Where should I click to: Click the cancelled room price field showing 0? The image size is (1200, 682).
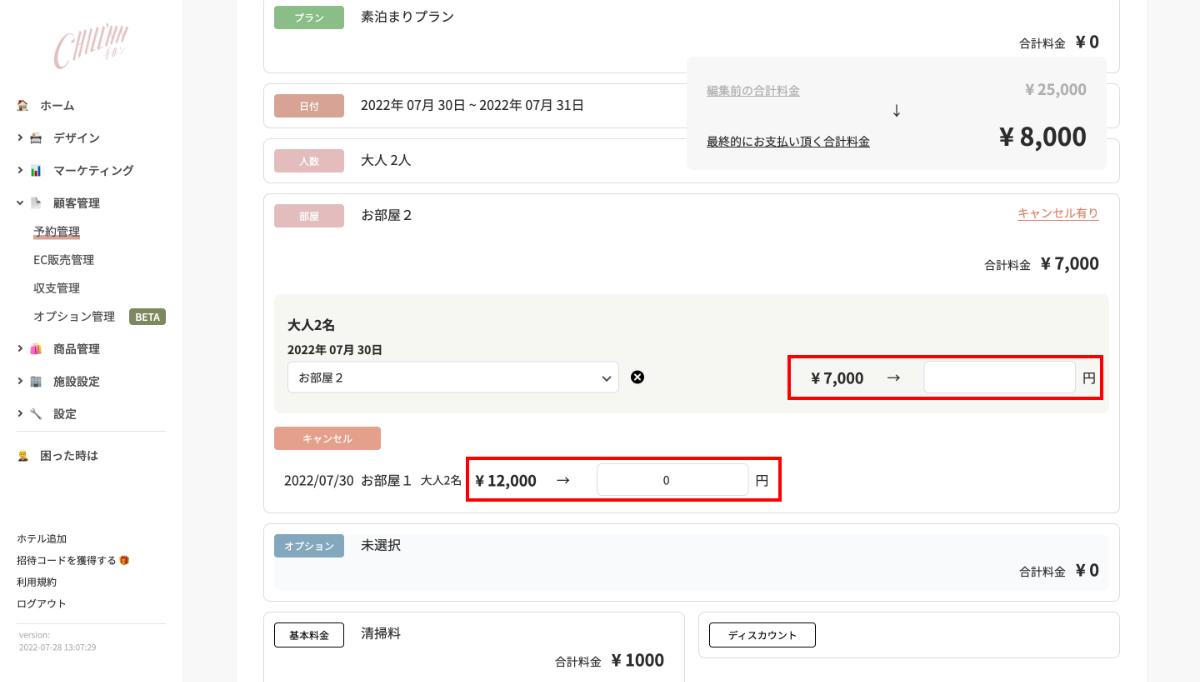click(672, 480)
